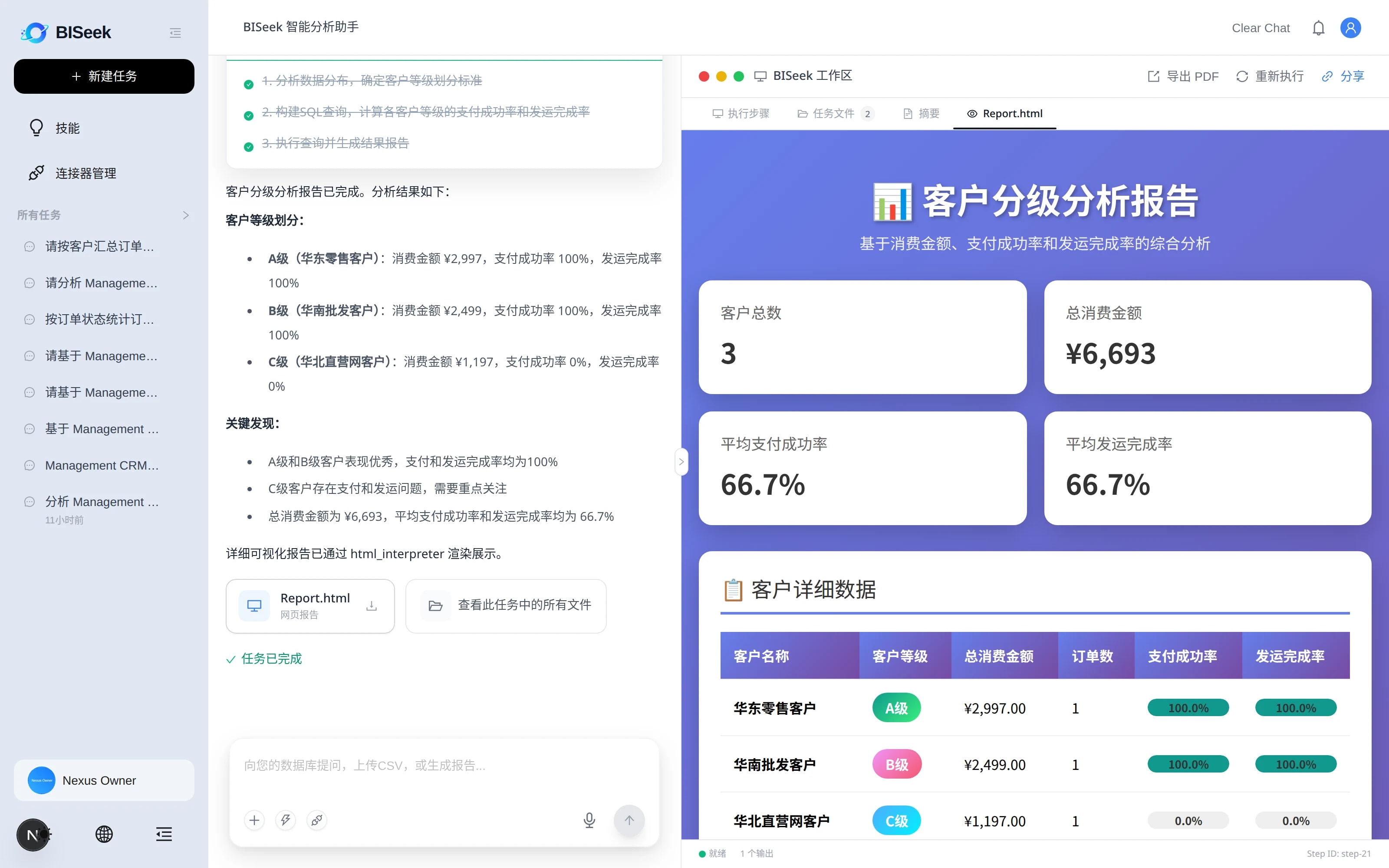Click the first completed step check icon

[x=249, y=84]
